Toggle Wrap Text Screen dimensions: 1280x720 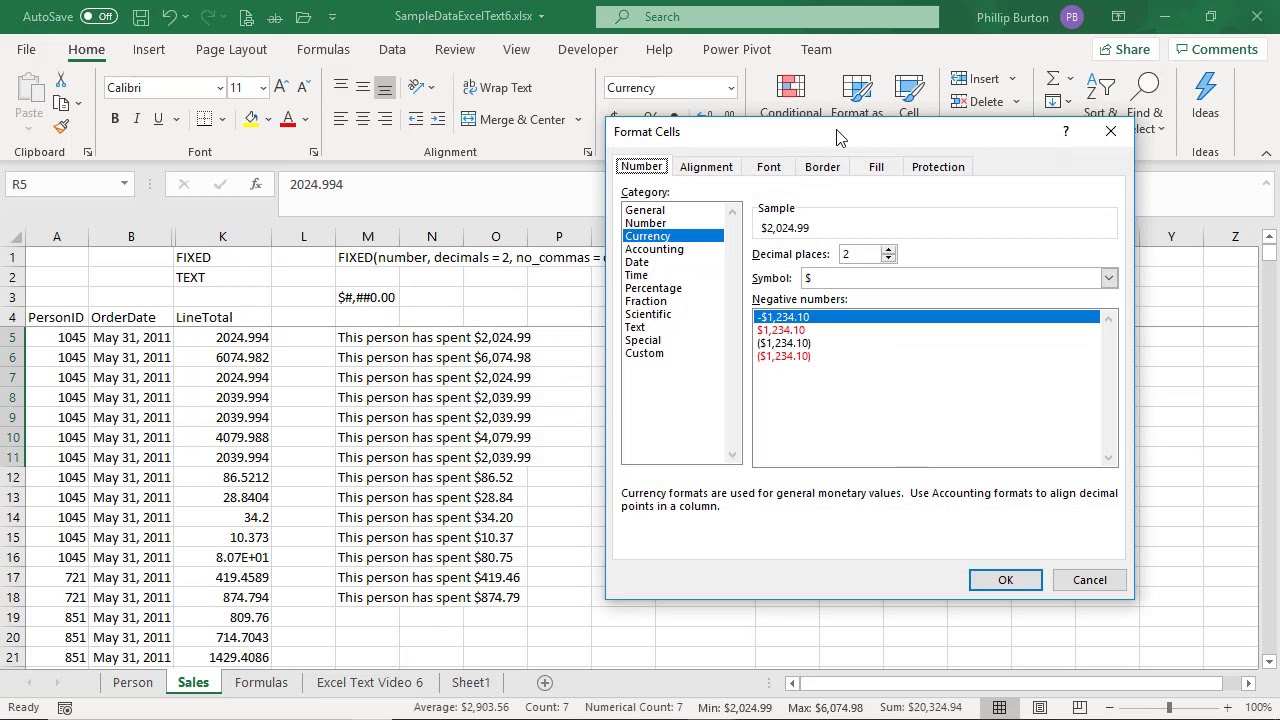(x=496, y=88)
